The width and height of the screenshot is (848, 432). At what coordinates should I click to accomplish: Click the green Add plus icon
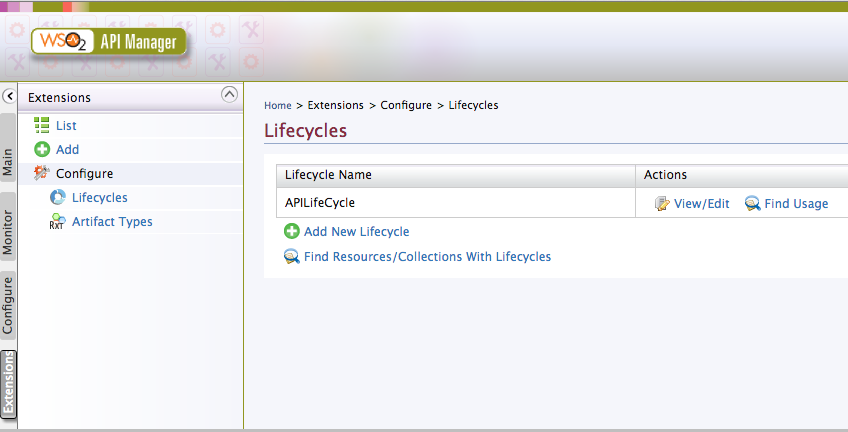42,150
